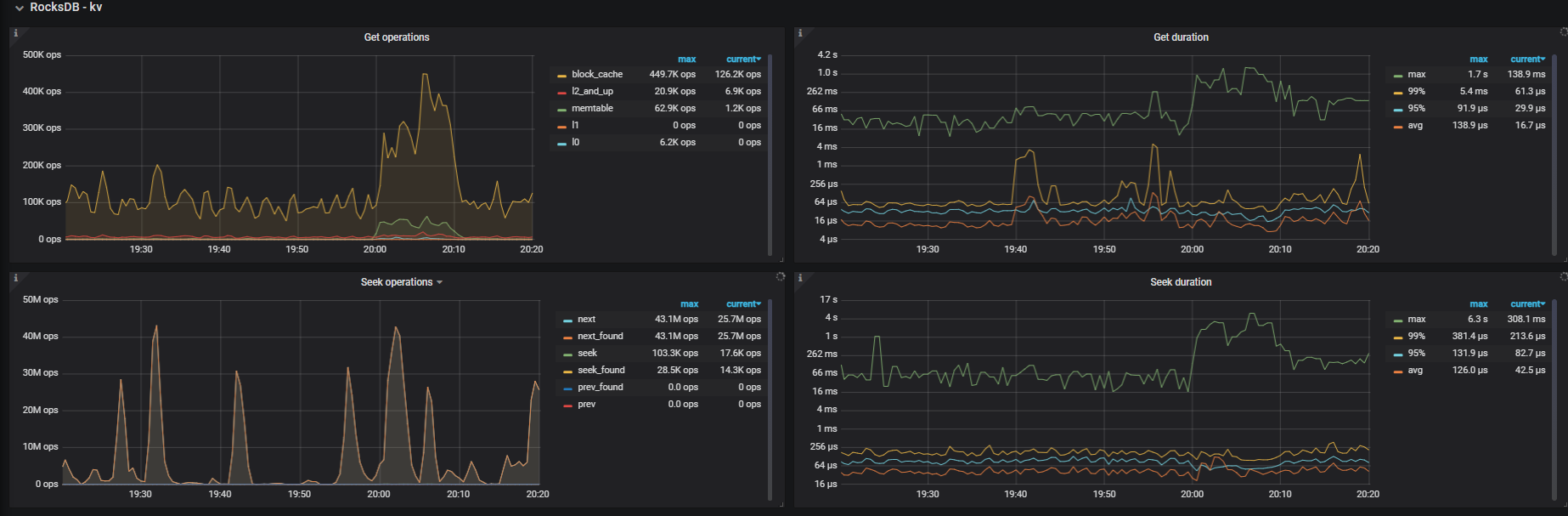
Task: Sort Get duration legend by max header
Action: [1478, 60]
